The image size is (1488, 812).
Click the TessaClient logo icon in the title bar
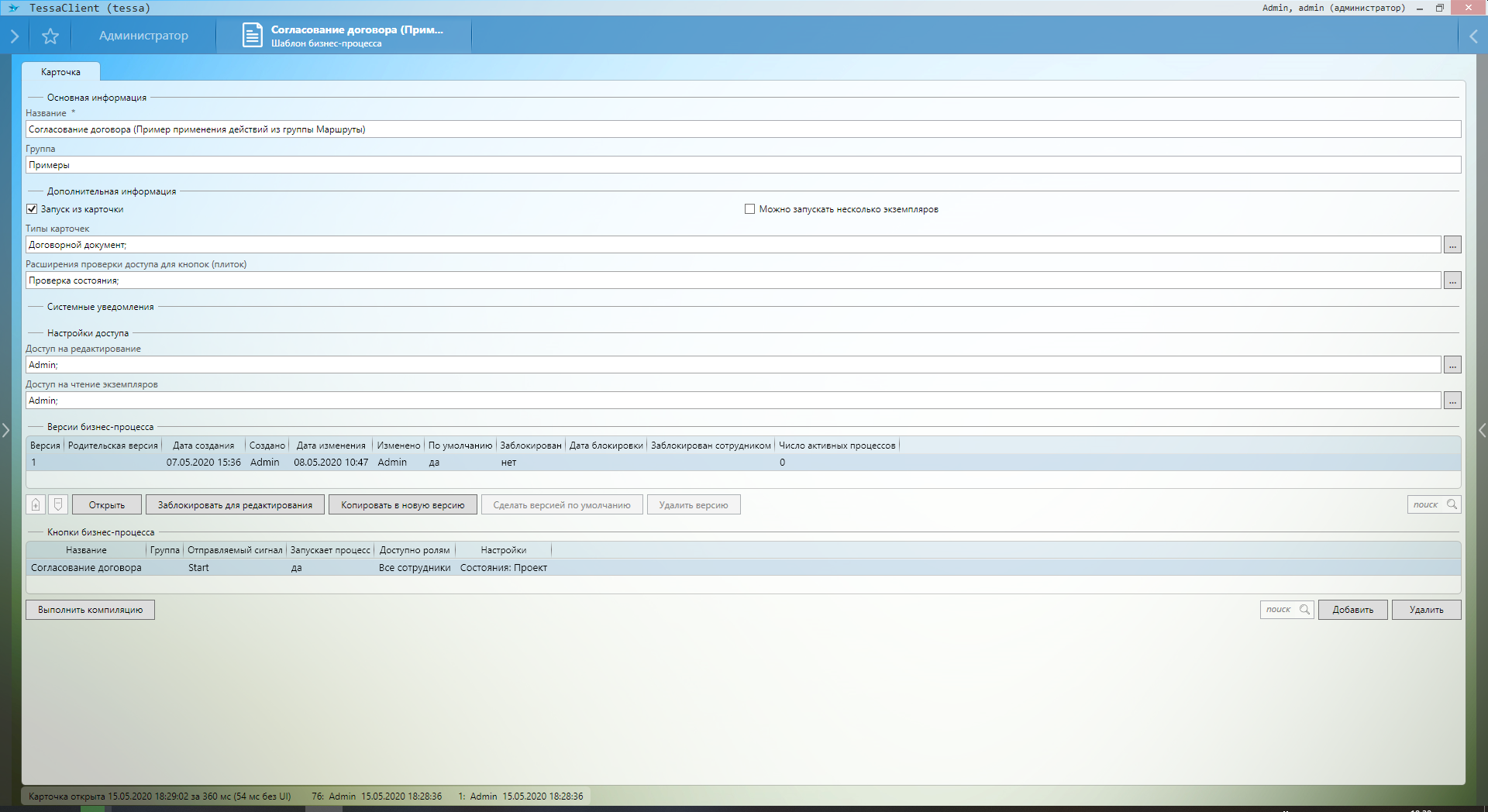tap(13, 8)
